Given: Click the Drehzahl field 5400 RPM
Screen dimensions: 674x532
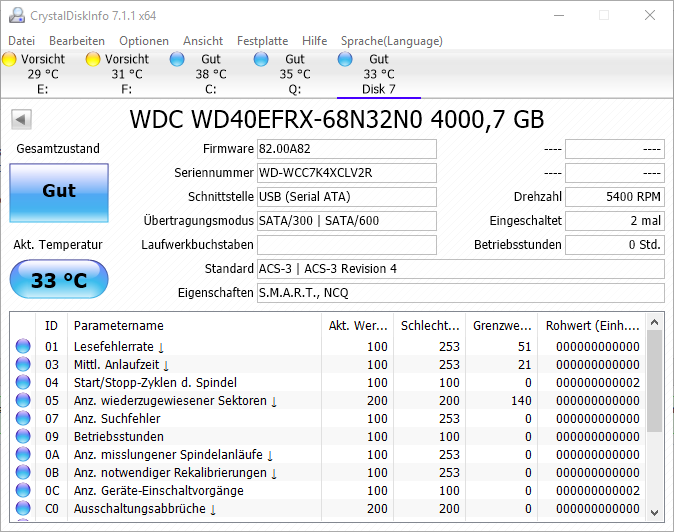Looking at the screenshot, I should coord(615,197).
